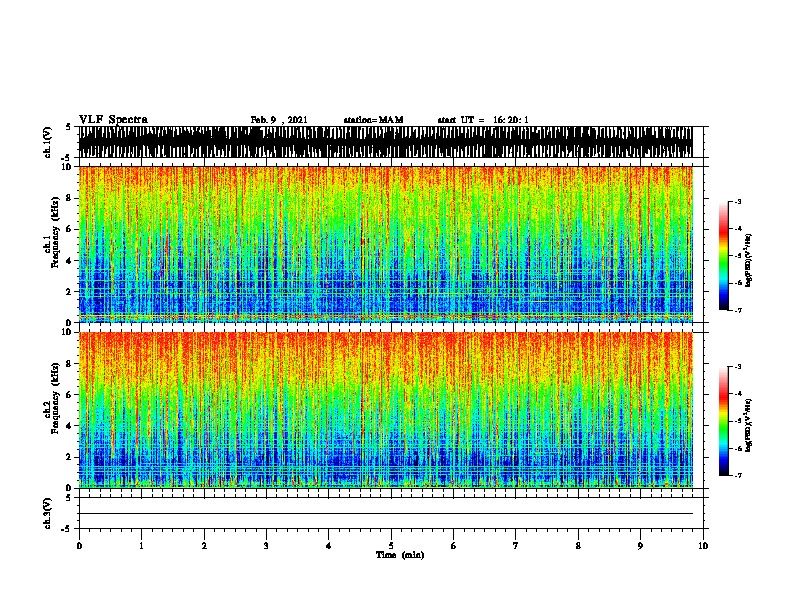Click inside the ch.1 spectrogram plot
Image resolution: width=792 pixels, height=612 pixels.
tap(386, 244)
